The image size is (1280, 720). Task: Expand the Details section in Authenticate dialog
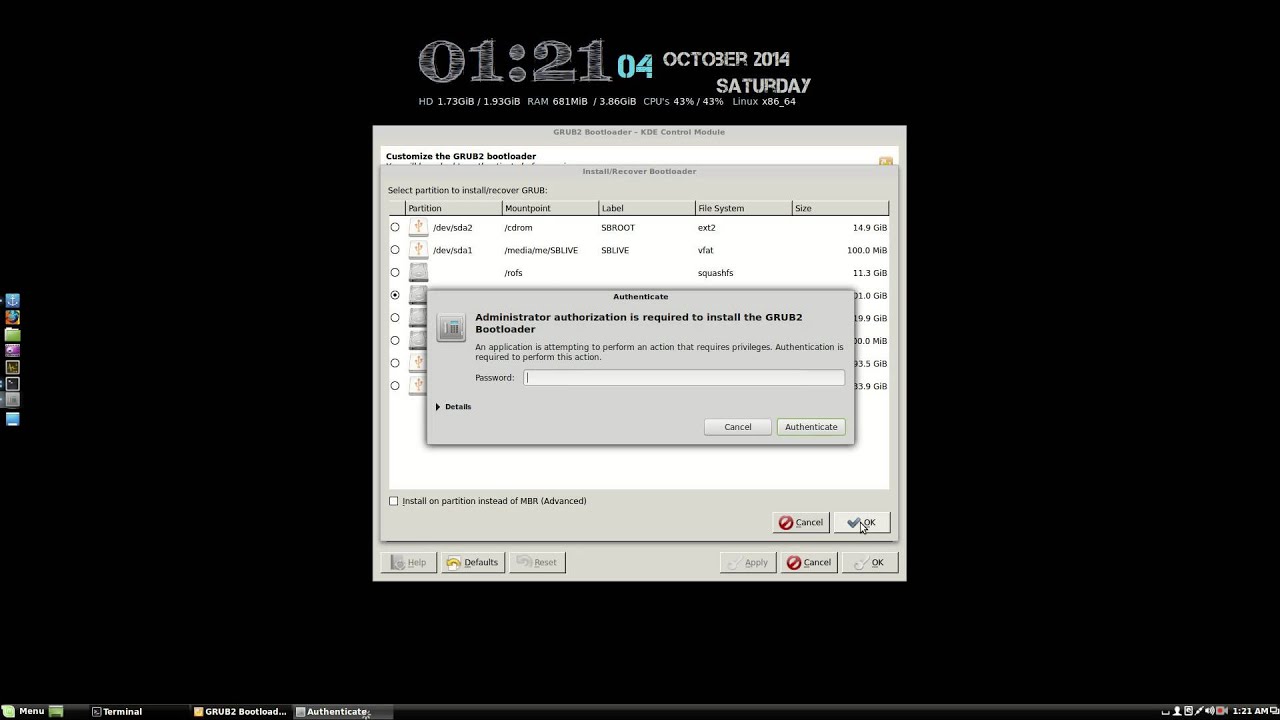coord(454,407)
